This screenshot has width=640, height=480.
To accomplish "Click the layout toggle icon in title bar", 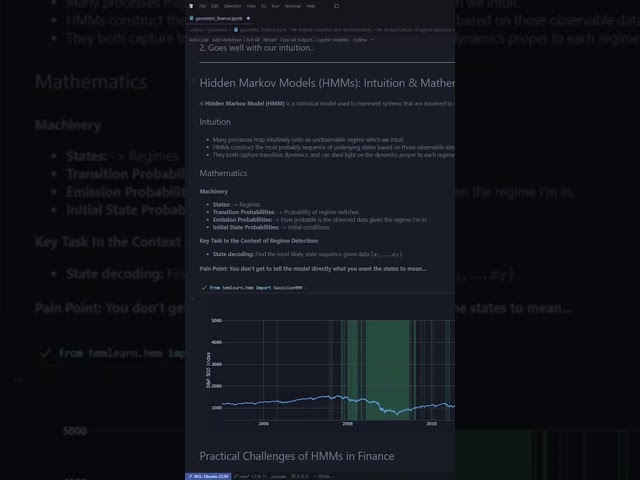I will [336, 6].
